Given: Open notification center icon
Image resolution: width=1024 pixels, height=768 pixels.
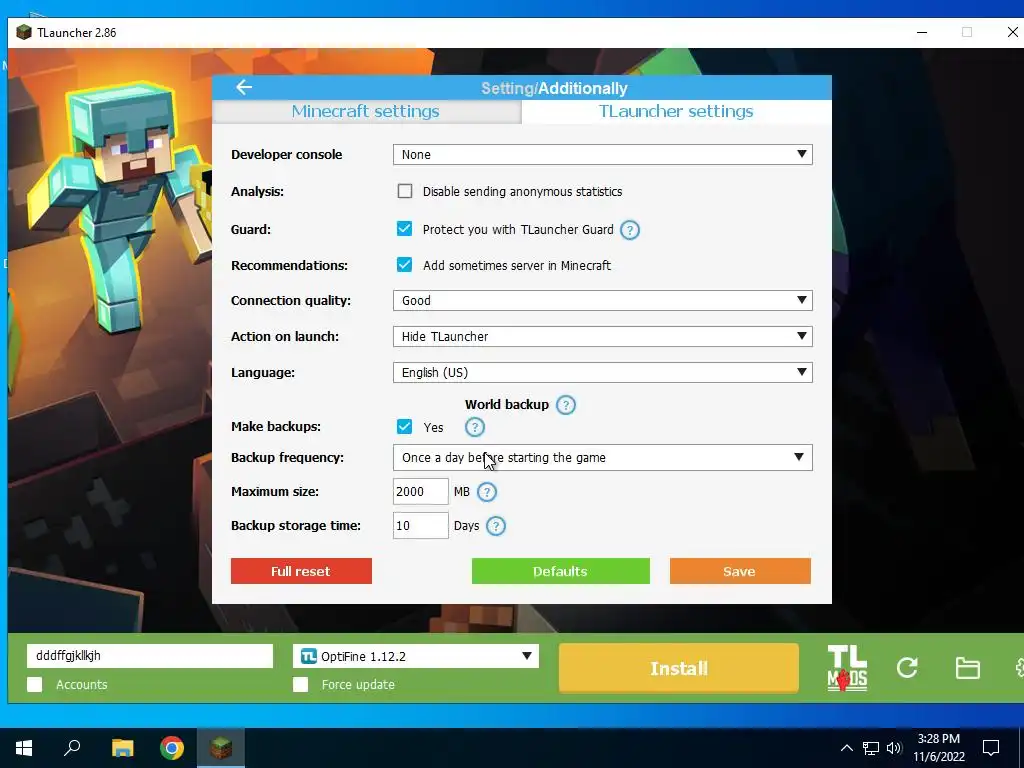Looking at the screenshot, I should pyautogui.click(x=991, y=748).
